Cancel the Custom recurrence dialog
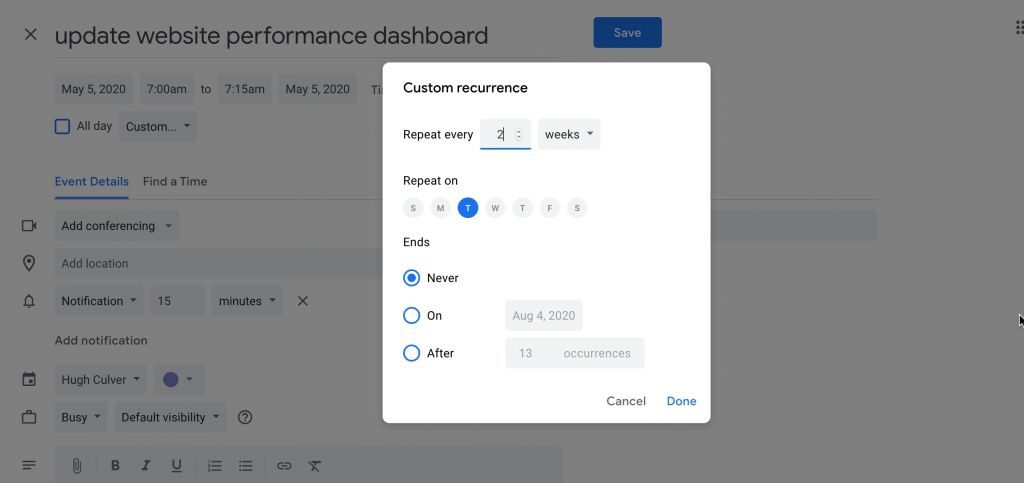This screenshot has width=1024, height=483. 626,401
